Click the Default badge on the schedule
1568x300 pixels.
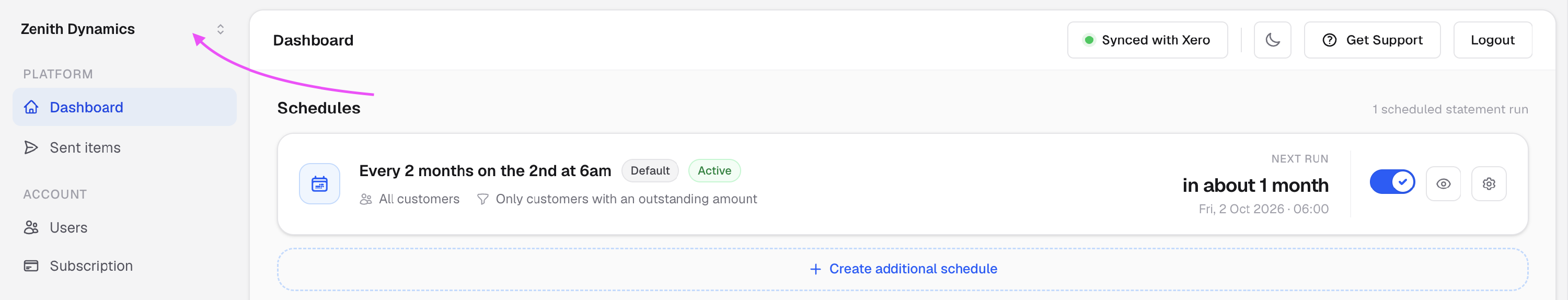tap(650, 171)
